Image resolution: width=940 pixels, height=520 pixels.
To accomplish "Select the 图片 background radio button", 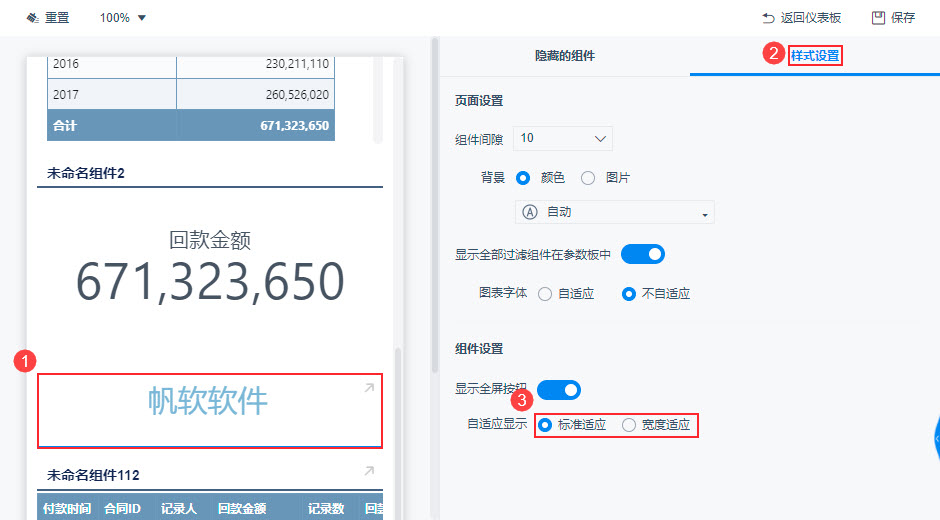I will [x=588, y=178].
